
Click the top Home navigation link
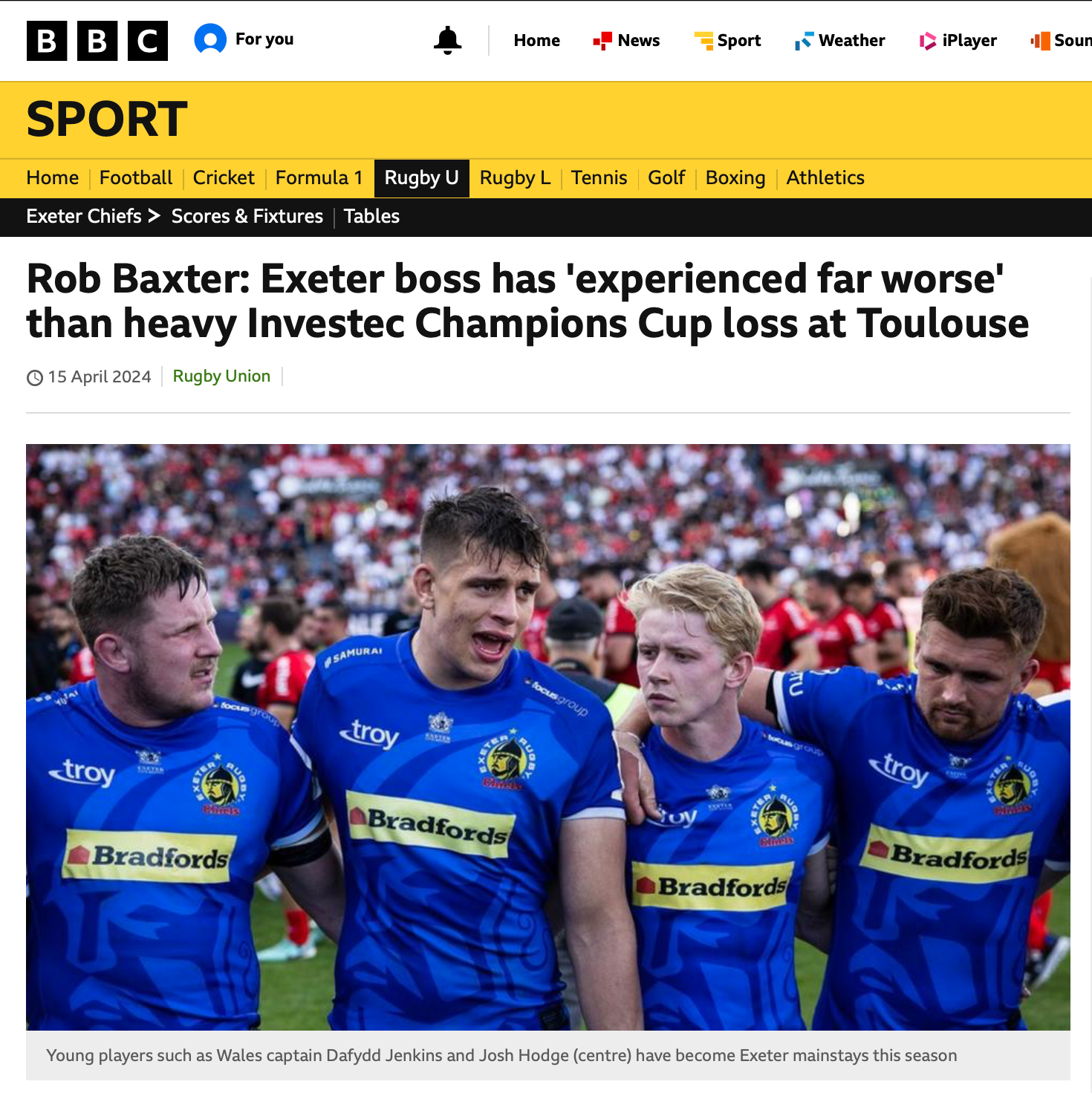537,40
